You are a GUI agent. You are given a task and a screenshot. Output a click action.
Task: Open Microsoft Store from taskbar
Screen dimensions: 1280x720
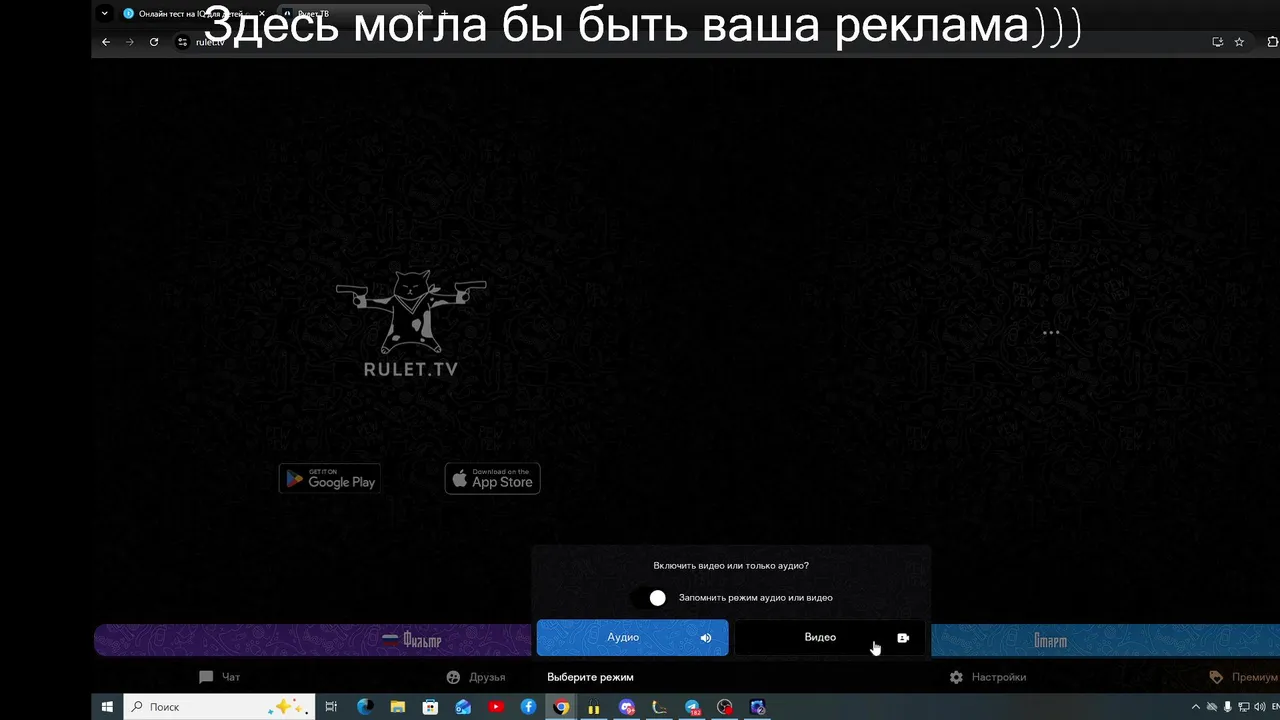[x=431, y=707]
